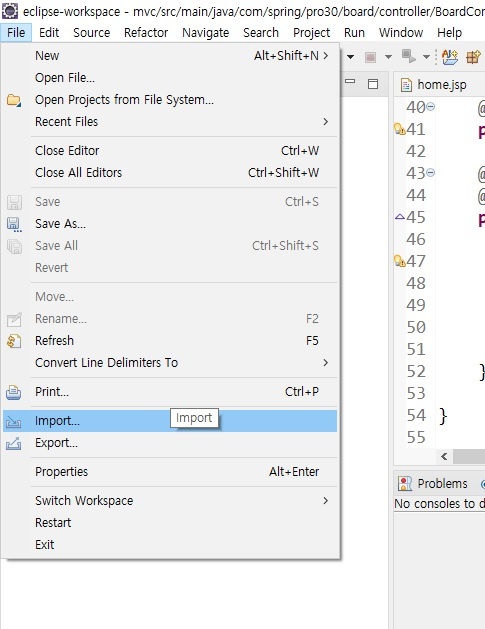Switch to the Problems view tab

click(434, 484)
